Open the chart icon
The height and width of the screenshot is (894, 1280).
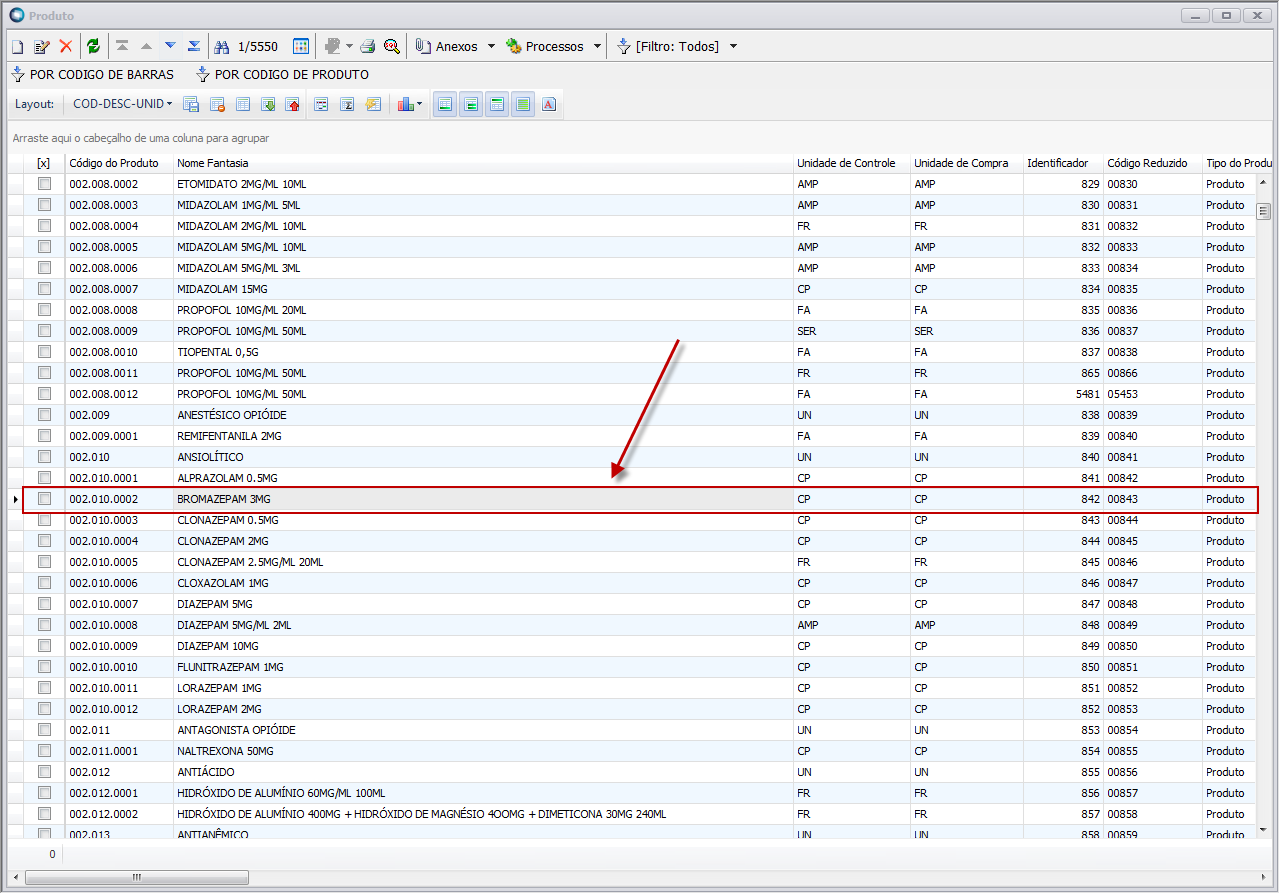point(405,104)
